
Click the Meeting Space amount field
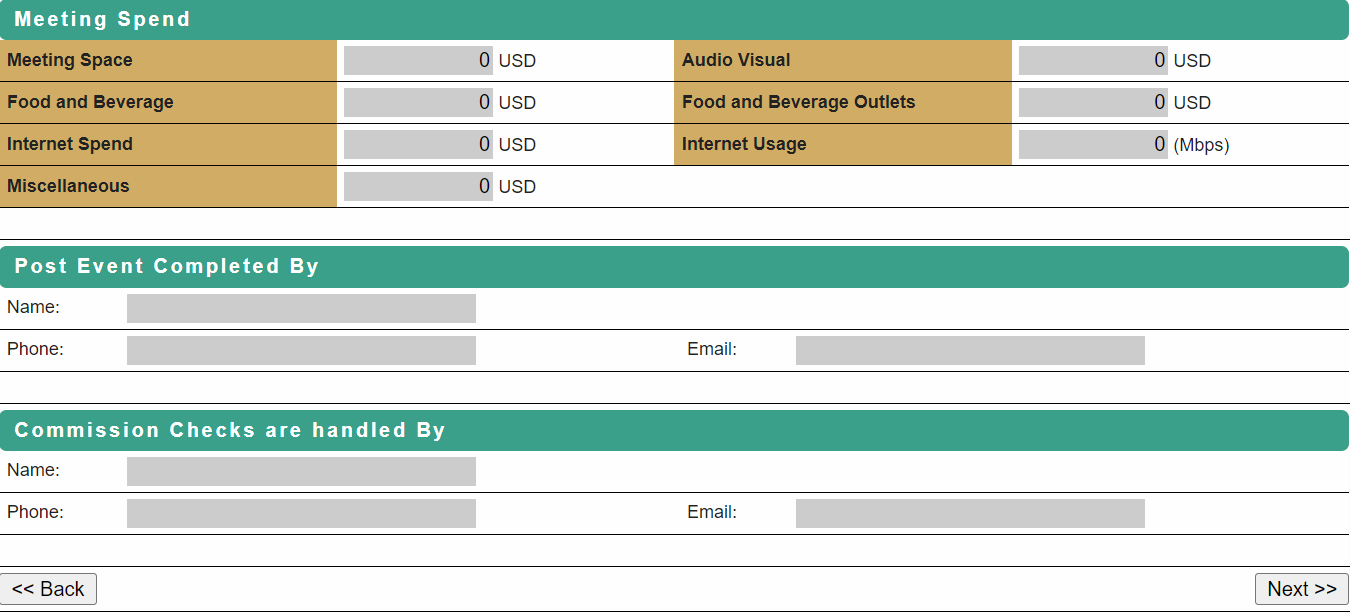click(418, 60)
